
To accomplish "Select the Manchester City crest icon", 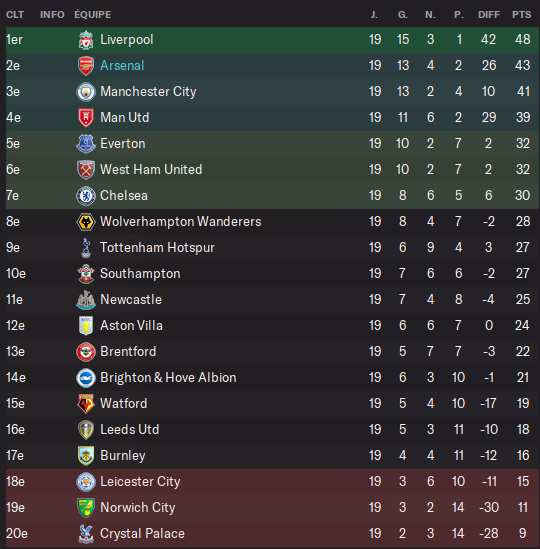I will coord(86,92).
